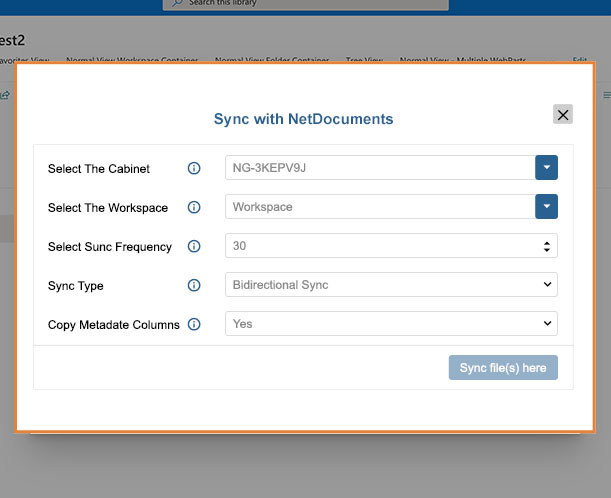Expand the Copy Metadate Columns Yes dropdown
Screen dimensions: 611x498
391,323
